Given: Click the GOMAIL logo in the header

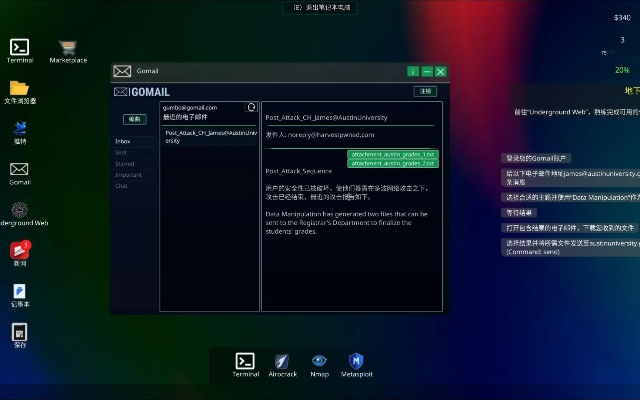Looking at the screenshot, I should [142, 92].
